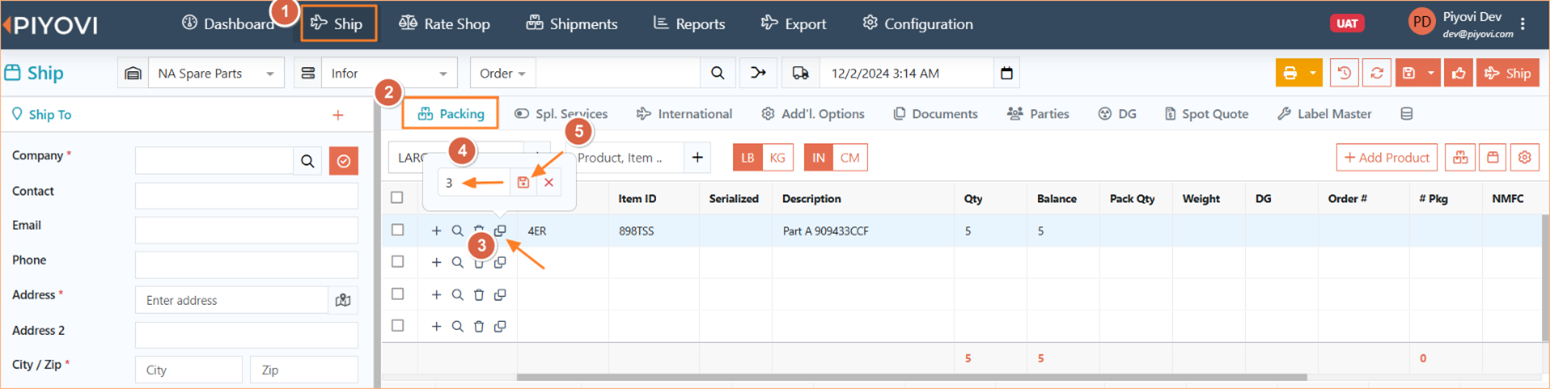Switch weight unit to LB
1550x389 pixels.
pyautogui.click(x=748, y=157)
